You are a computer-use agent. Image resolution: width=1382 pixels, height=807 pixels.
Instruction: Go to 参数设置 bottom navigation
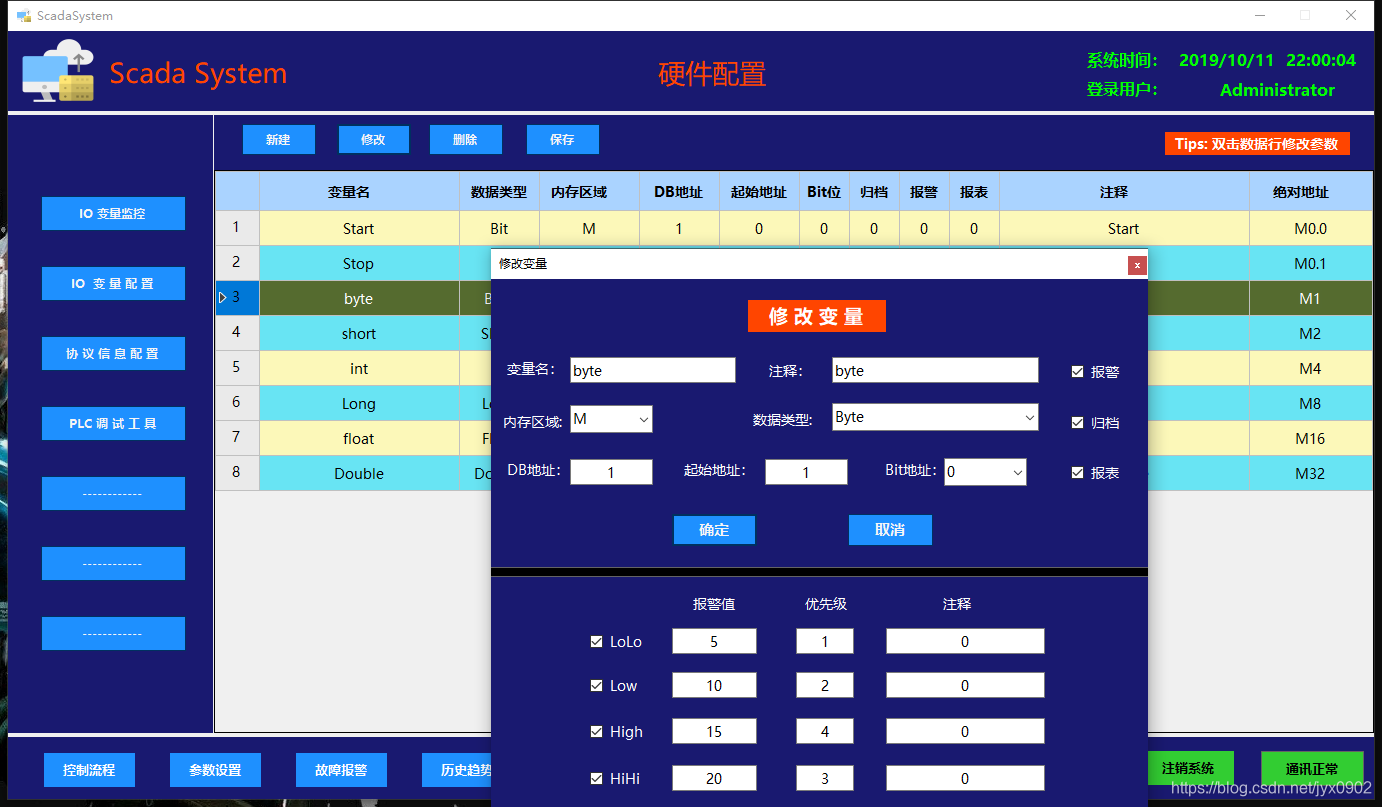pos(215,770)
